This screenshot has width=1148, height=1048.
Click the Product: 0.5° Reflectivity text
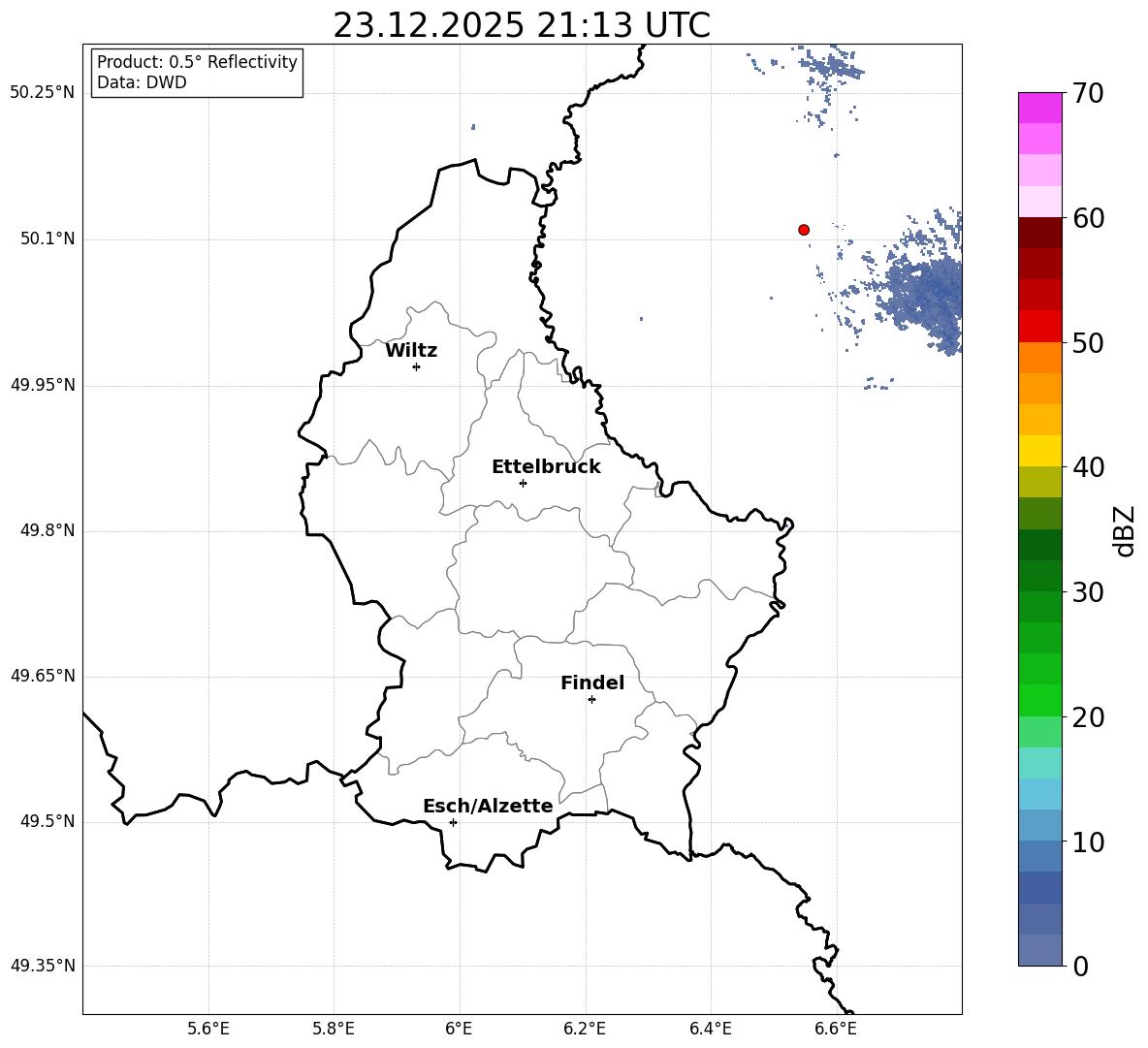point(197,62)
